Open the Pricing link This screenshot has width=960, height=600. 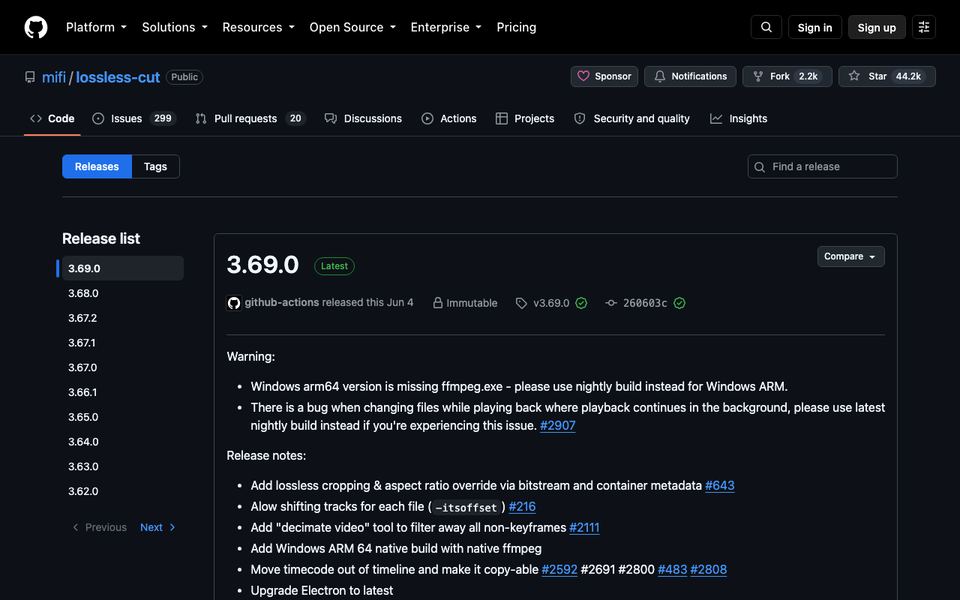[516, 27]
